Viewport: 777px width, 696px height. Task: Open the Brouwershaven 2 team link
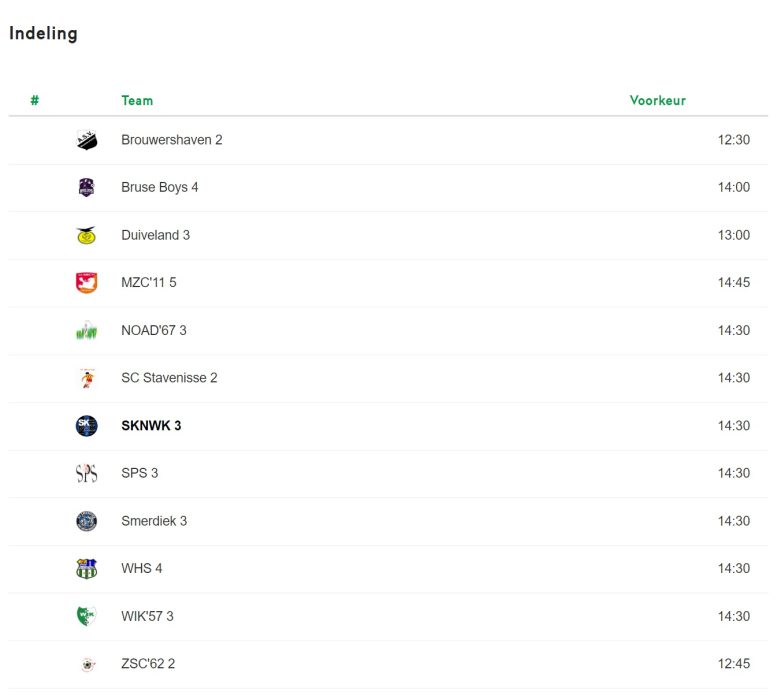[171, 140]
